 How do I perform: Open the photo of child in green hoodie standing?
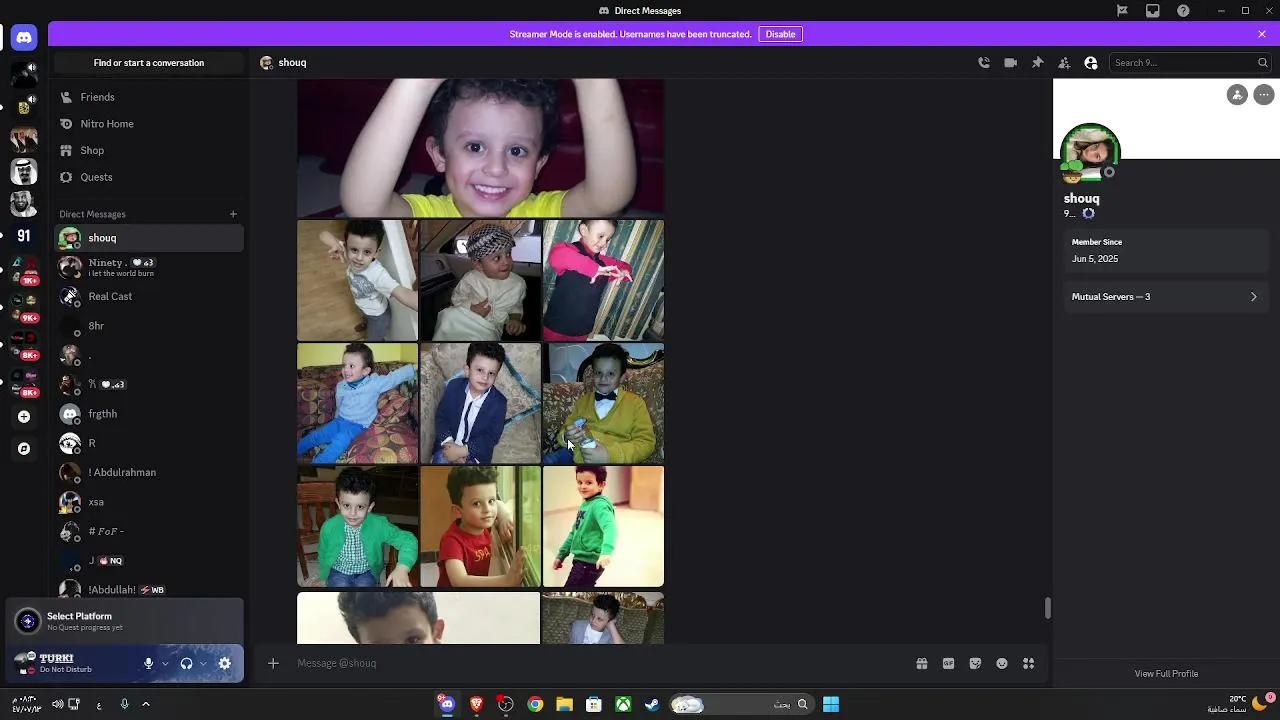pyautogui.click(x=603, y=526)
